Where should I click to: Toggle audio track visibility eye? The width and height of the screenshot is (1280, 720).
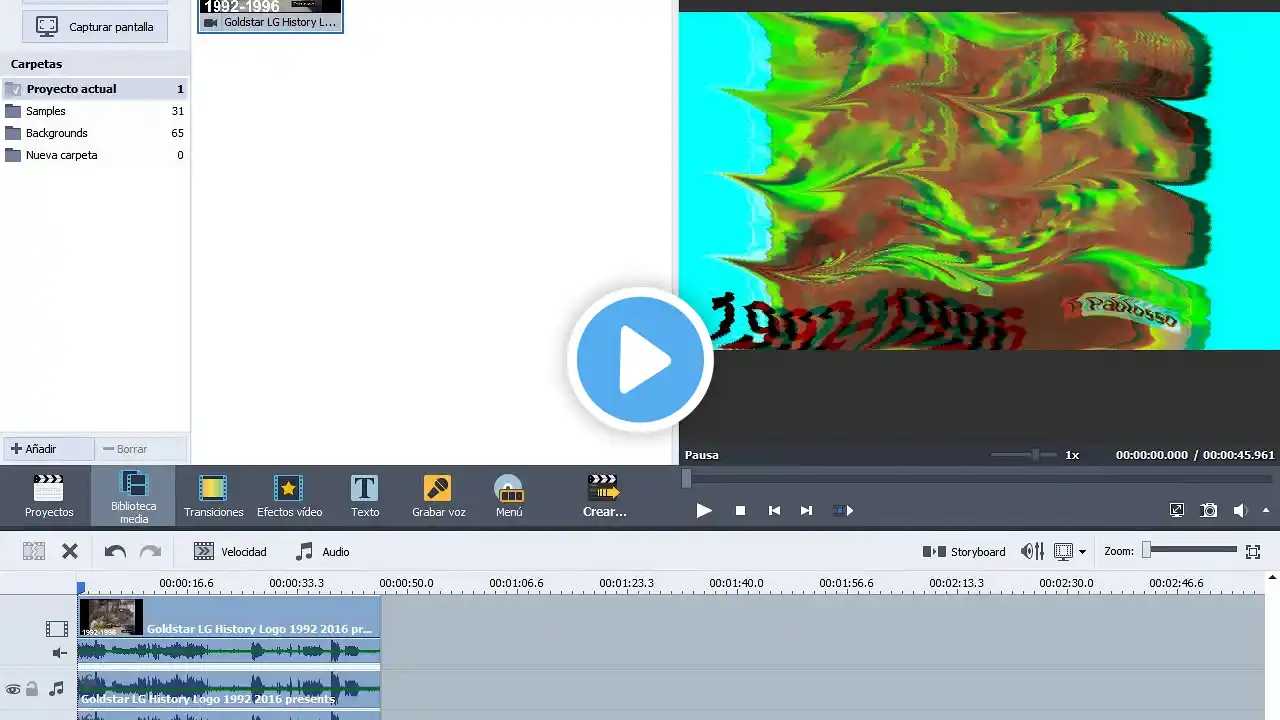click(x=13, y=689)
